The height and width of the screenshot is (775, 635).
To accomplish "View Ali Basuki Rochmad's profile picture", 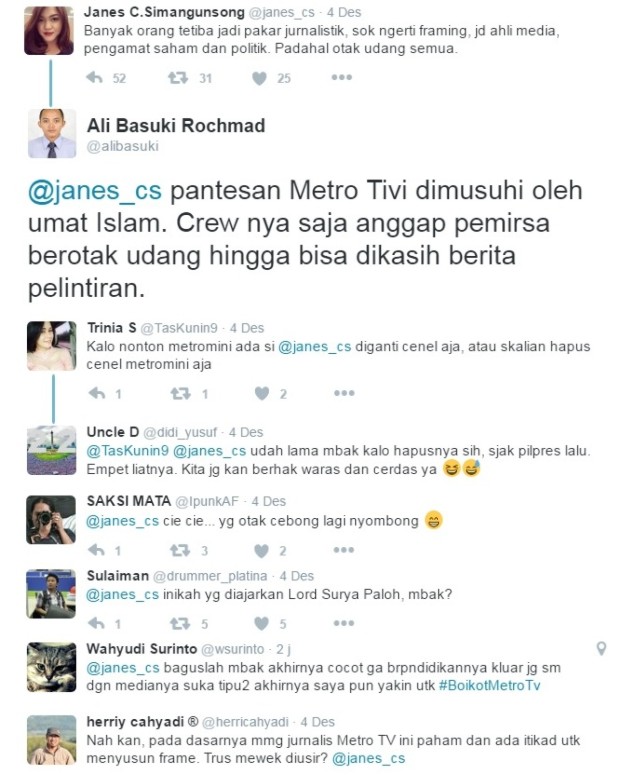I will point(52,133).
